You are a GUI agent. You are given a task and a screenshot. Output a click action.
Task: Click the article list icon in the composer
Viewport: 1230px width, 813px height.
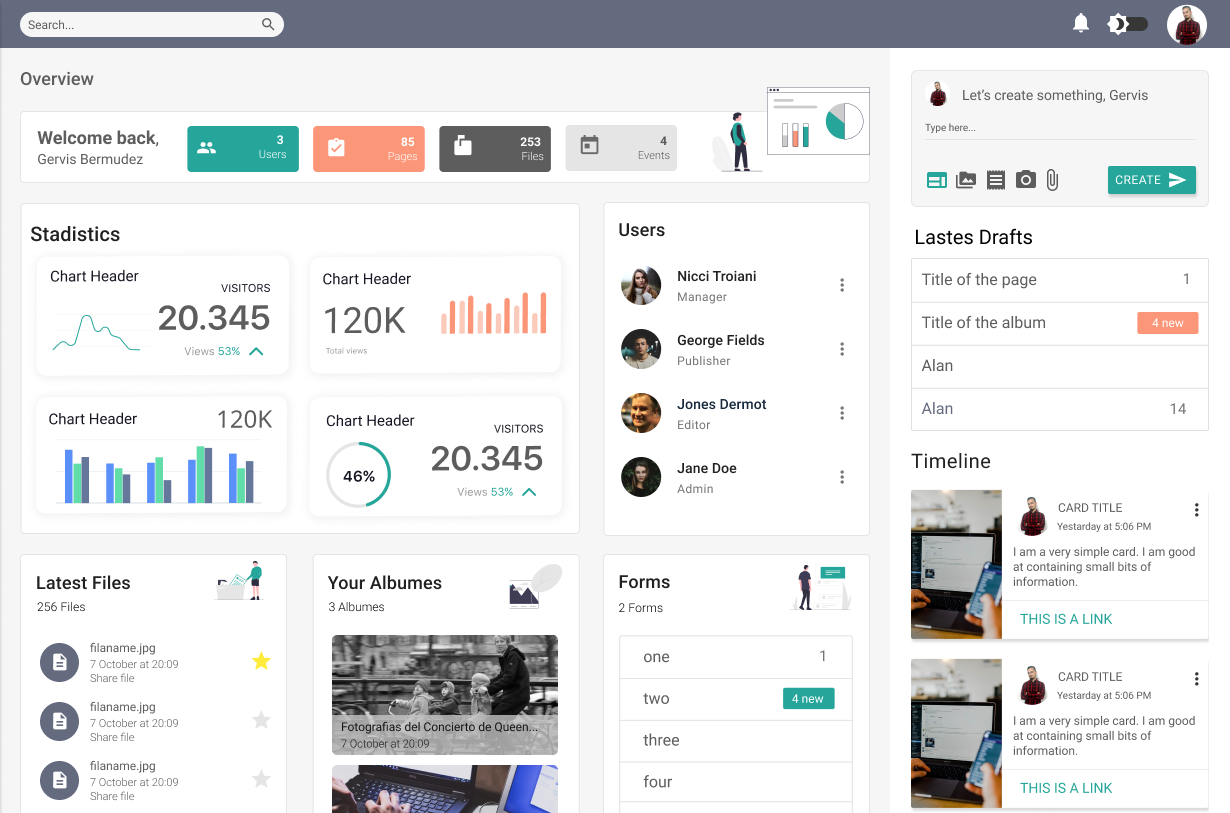coord(995,180)
